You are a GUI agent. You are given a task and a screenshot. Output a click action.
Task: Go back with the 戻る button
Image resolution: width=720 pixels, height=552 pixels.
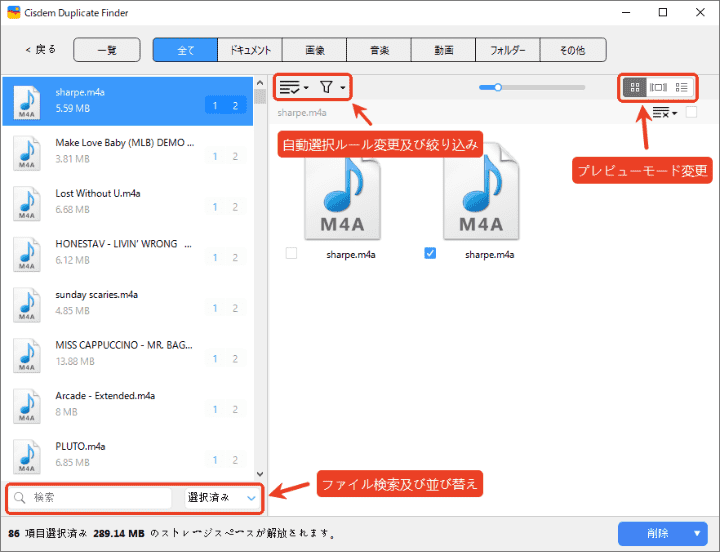(x=41, y=50)
